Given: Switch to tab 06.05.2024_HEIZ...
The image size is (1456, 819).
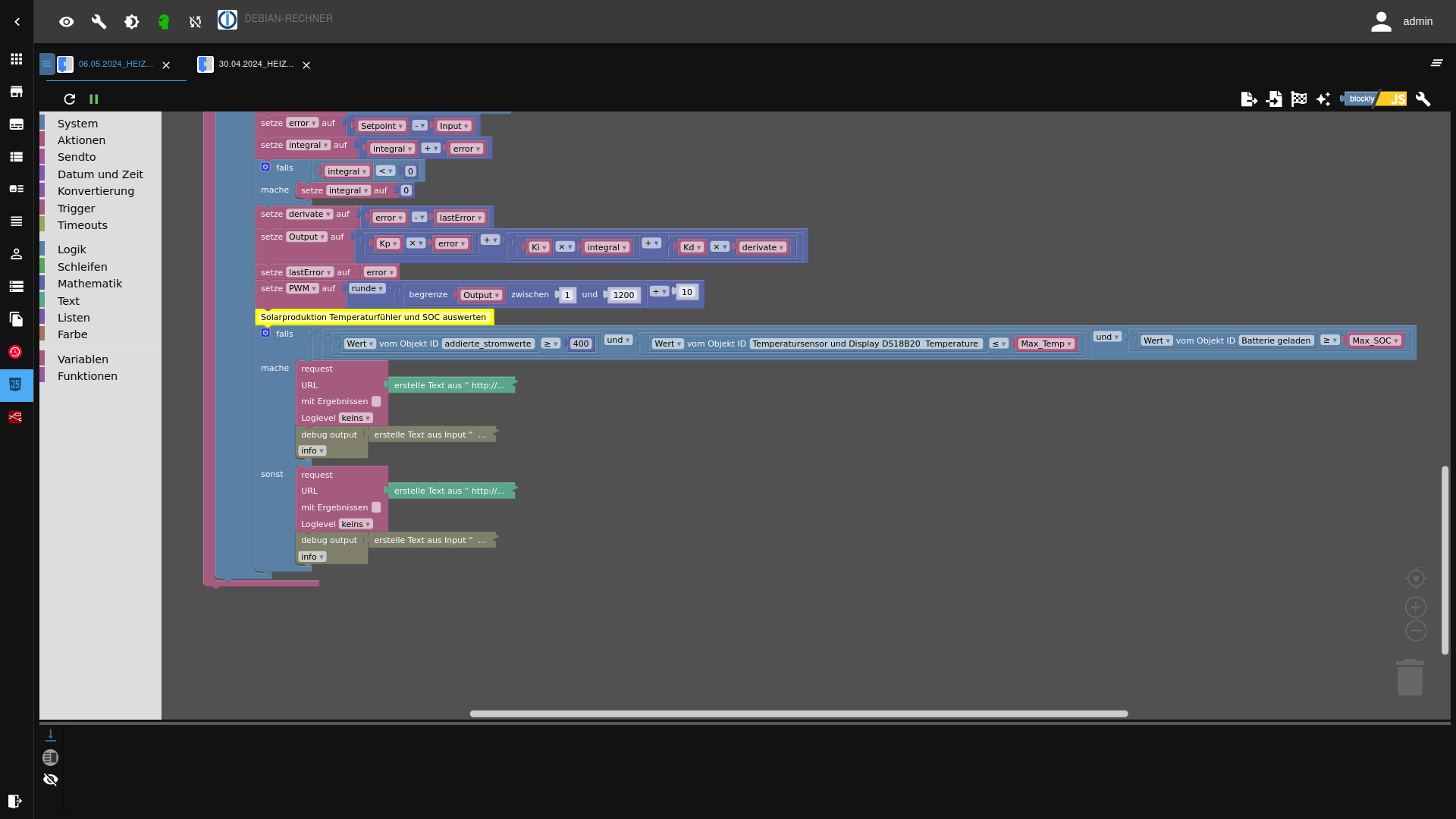Looking at the screenshot, I should (x=115, y=64).
